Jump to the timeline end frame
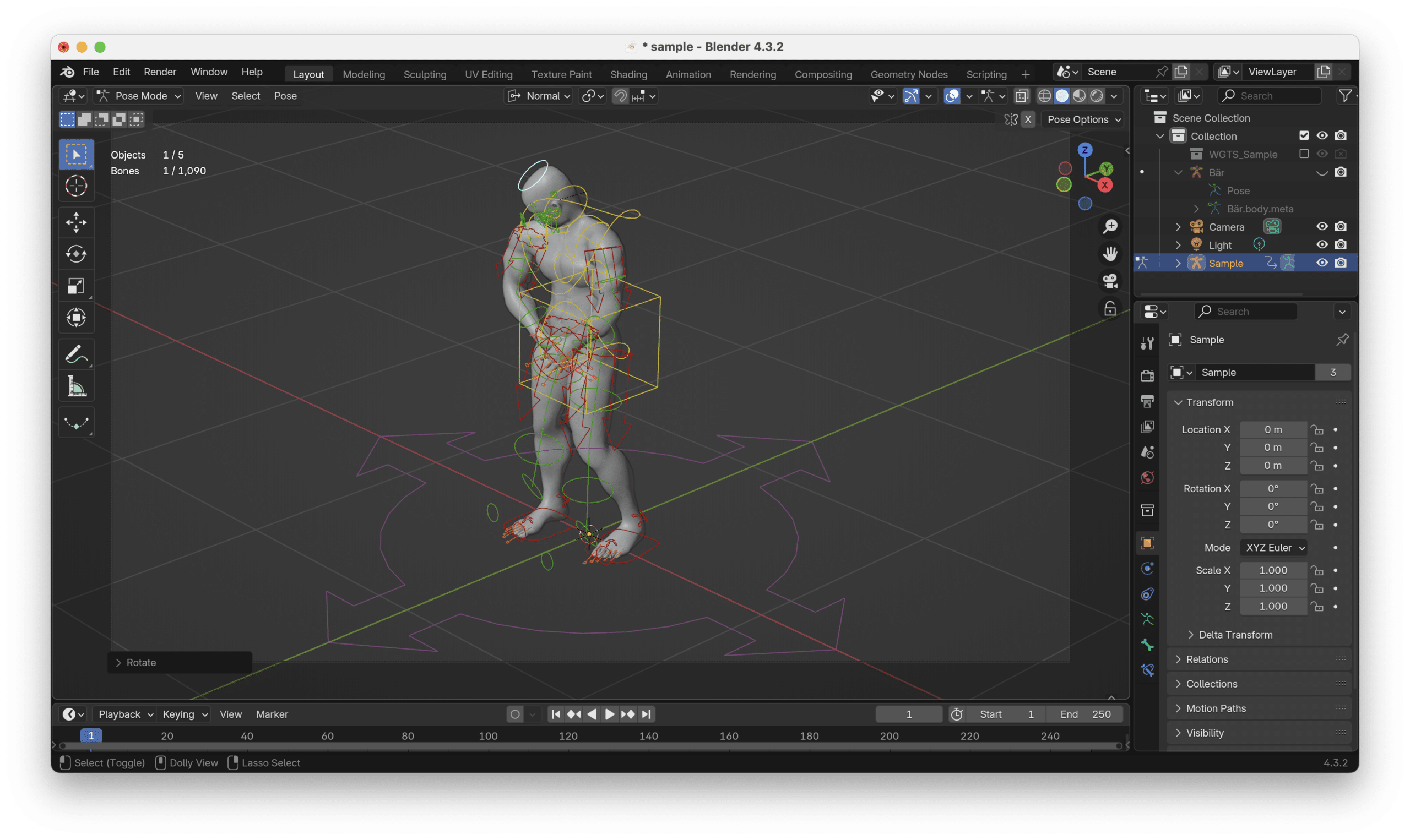This screenshot has height=840, width=1410. (x=646, y=714)
